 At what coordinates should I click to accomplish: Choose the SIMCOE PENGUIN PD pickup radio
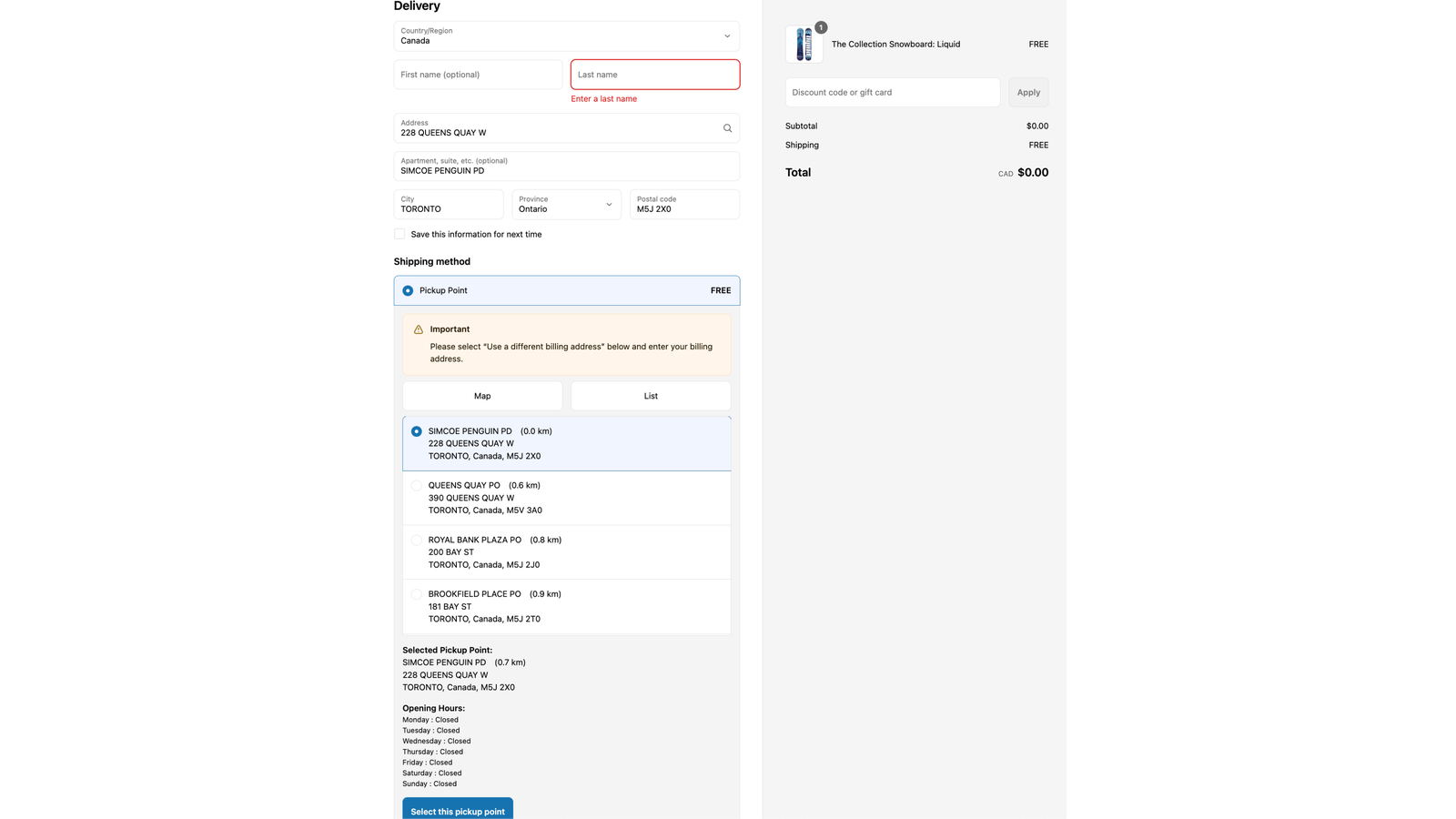click(417, 431)
